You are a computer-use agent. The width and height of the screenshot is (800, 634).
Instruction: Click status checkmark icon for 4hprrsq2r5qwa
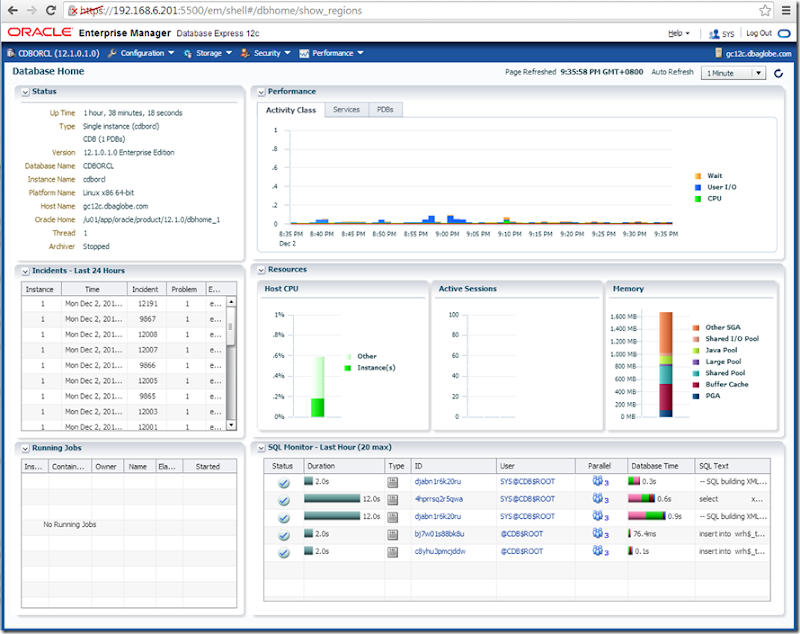(x=283, y=499)
